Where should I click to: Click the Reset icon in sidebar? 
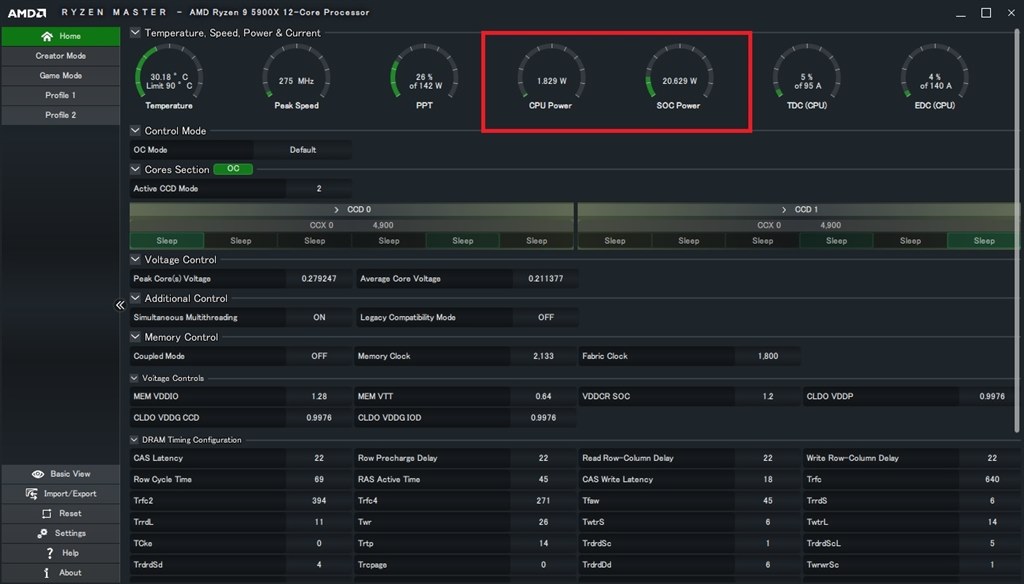(x=46, y=513)
